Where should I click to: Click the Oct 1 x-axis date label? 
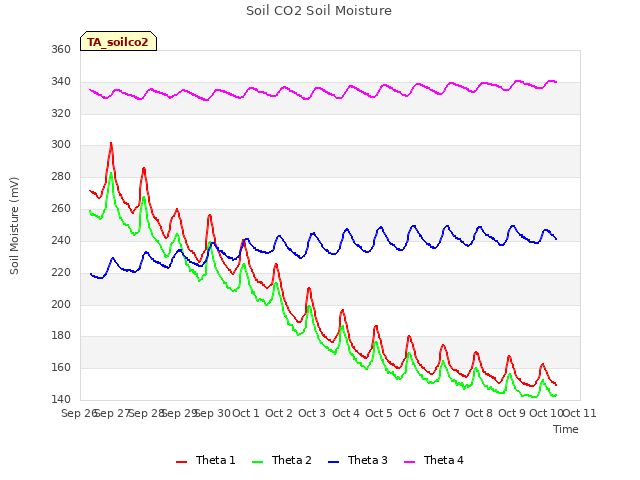pyautogui.click(x=246, y=413)
